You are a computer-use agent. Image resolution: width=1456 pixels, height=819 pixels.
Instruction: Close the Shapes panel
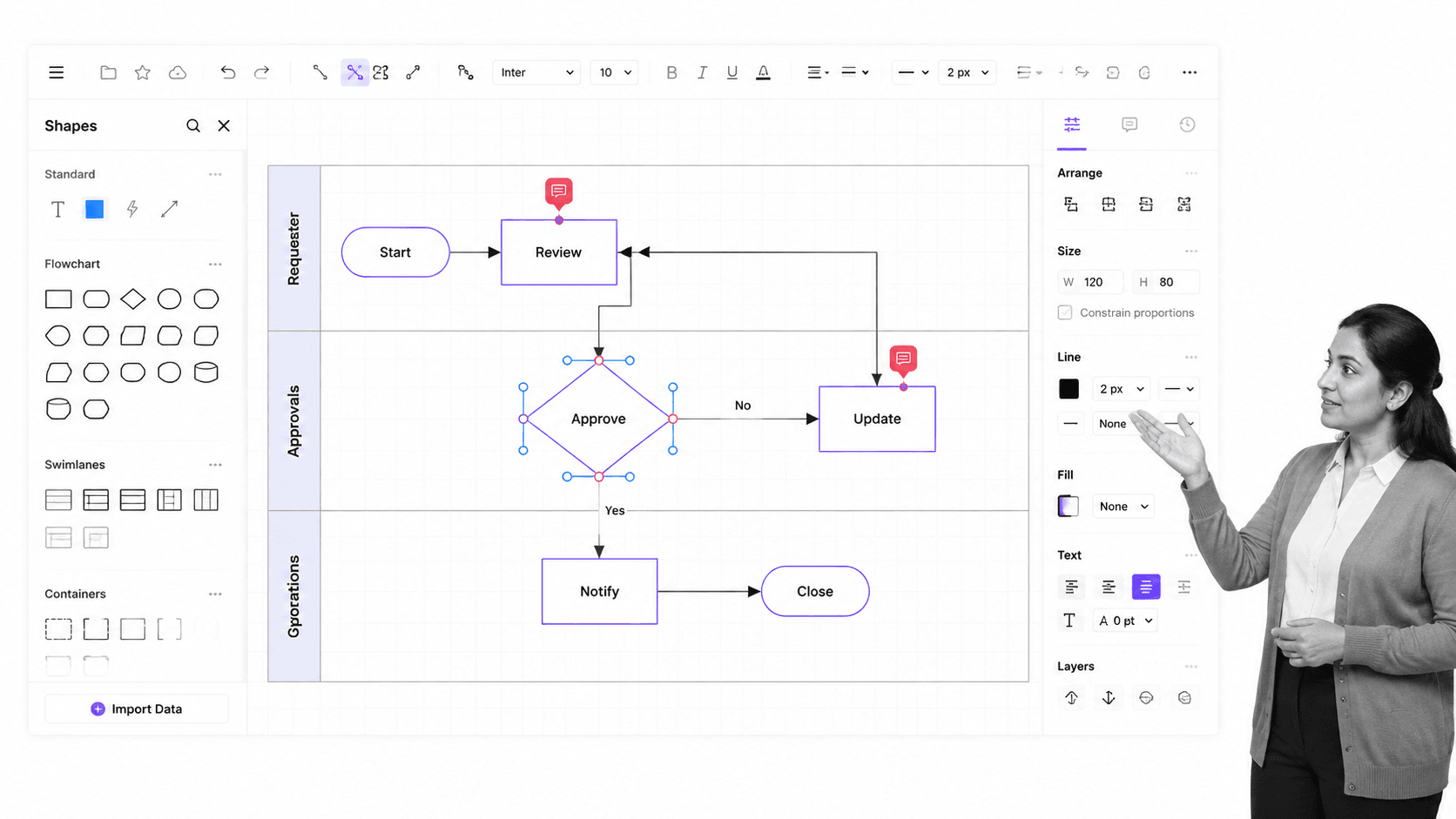[224, 125]
